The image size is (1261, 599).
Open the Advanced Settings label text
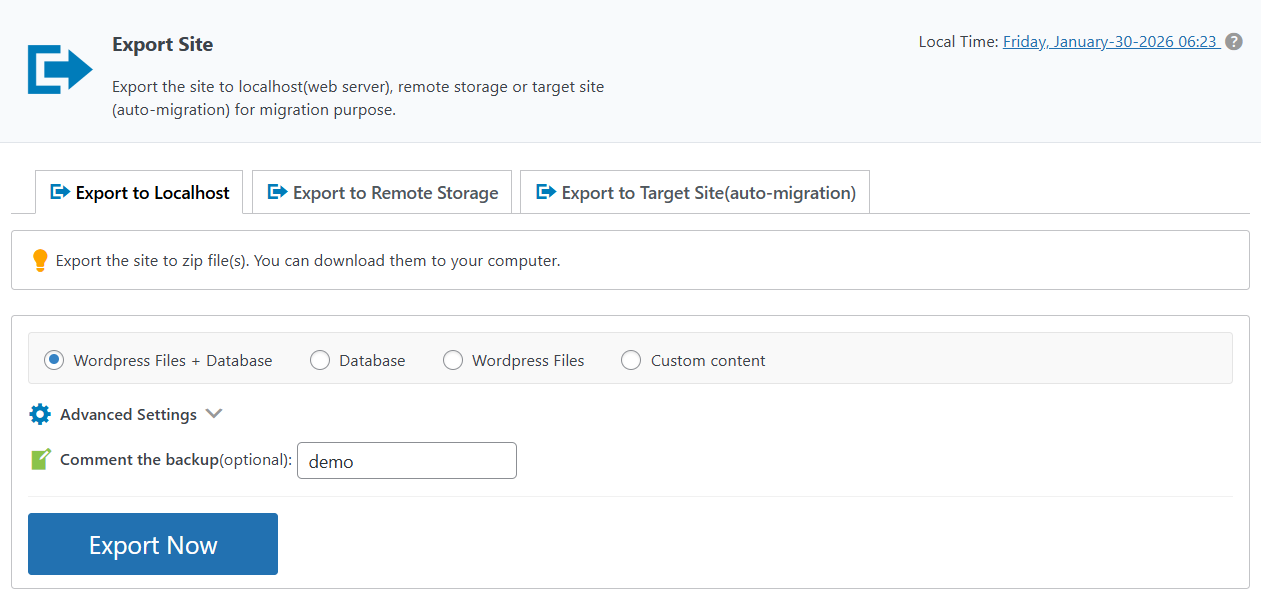pyautogui.click(x=128, y=414)
